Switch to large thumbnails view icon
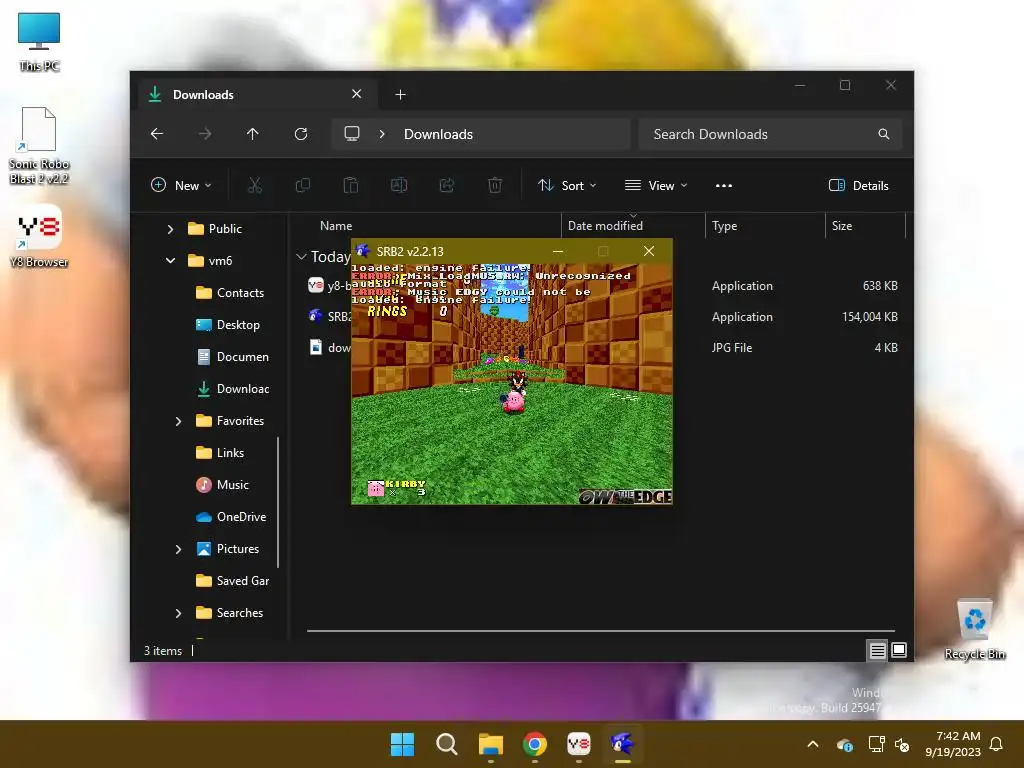The height and width of the screenshot is (768, 1024). (899, 650)
